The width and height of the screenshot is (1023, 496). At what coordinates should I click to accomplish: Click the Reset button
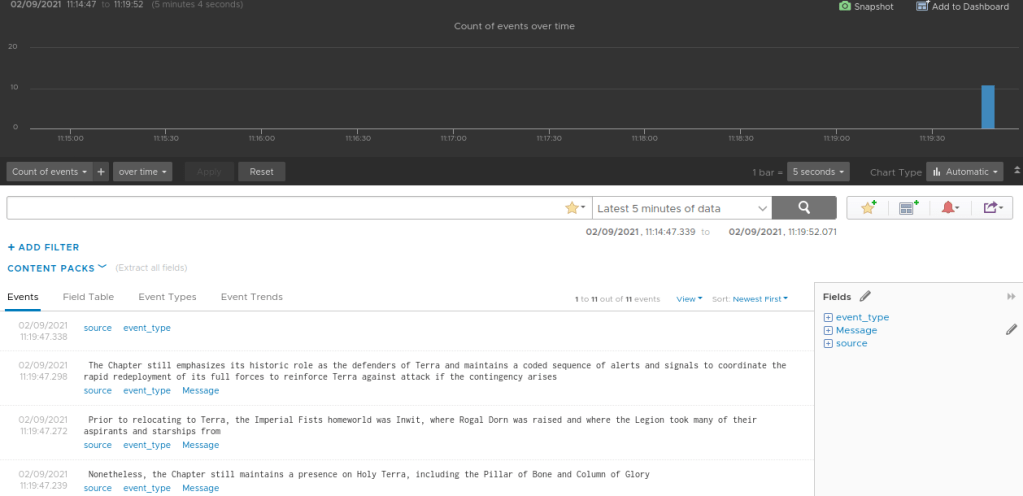click(x=262, y=172)
